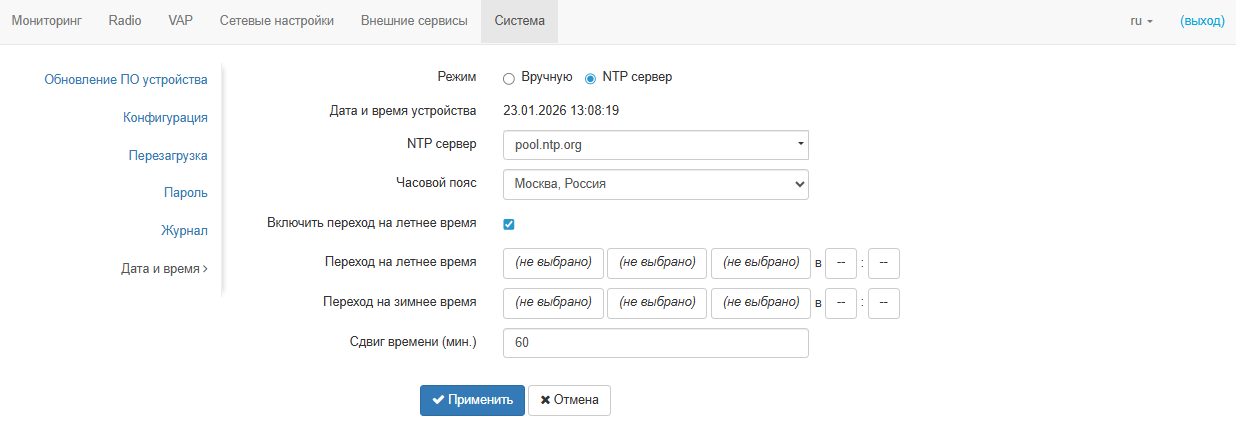Click the time shift minutes input field

click(655, 343)
